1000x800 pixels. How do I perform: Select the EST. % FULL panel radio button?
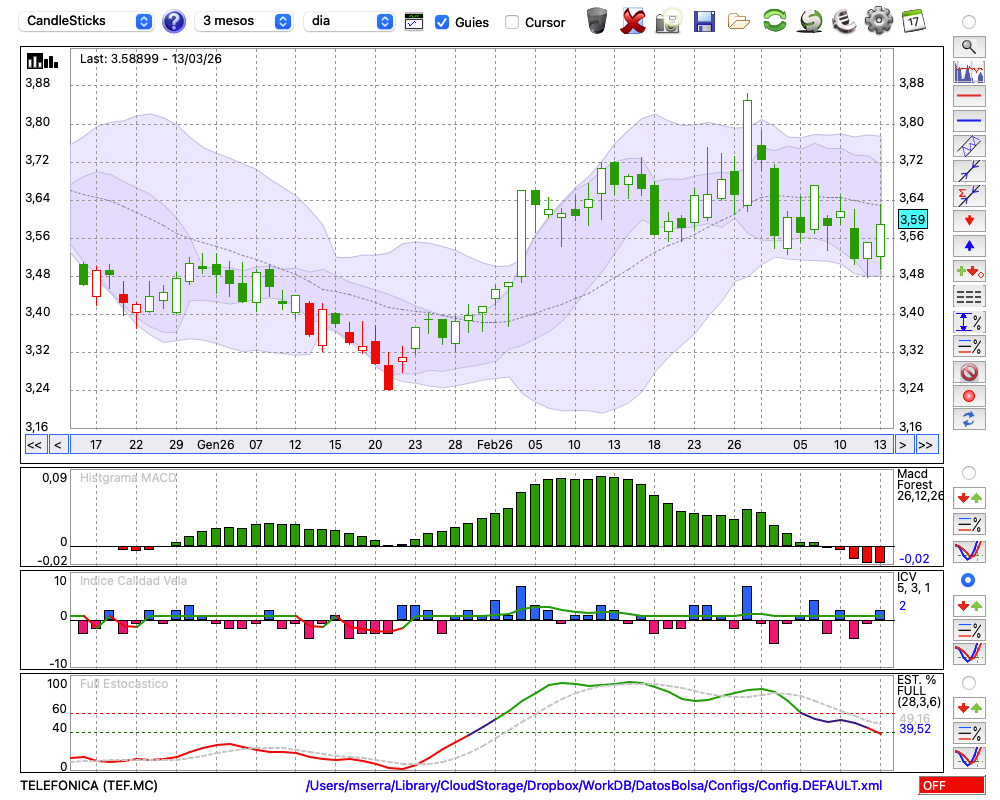click(x=968, y=682)
